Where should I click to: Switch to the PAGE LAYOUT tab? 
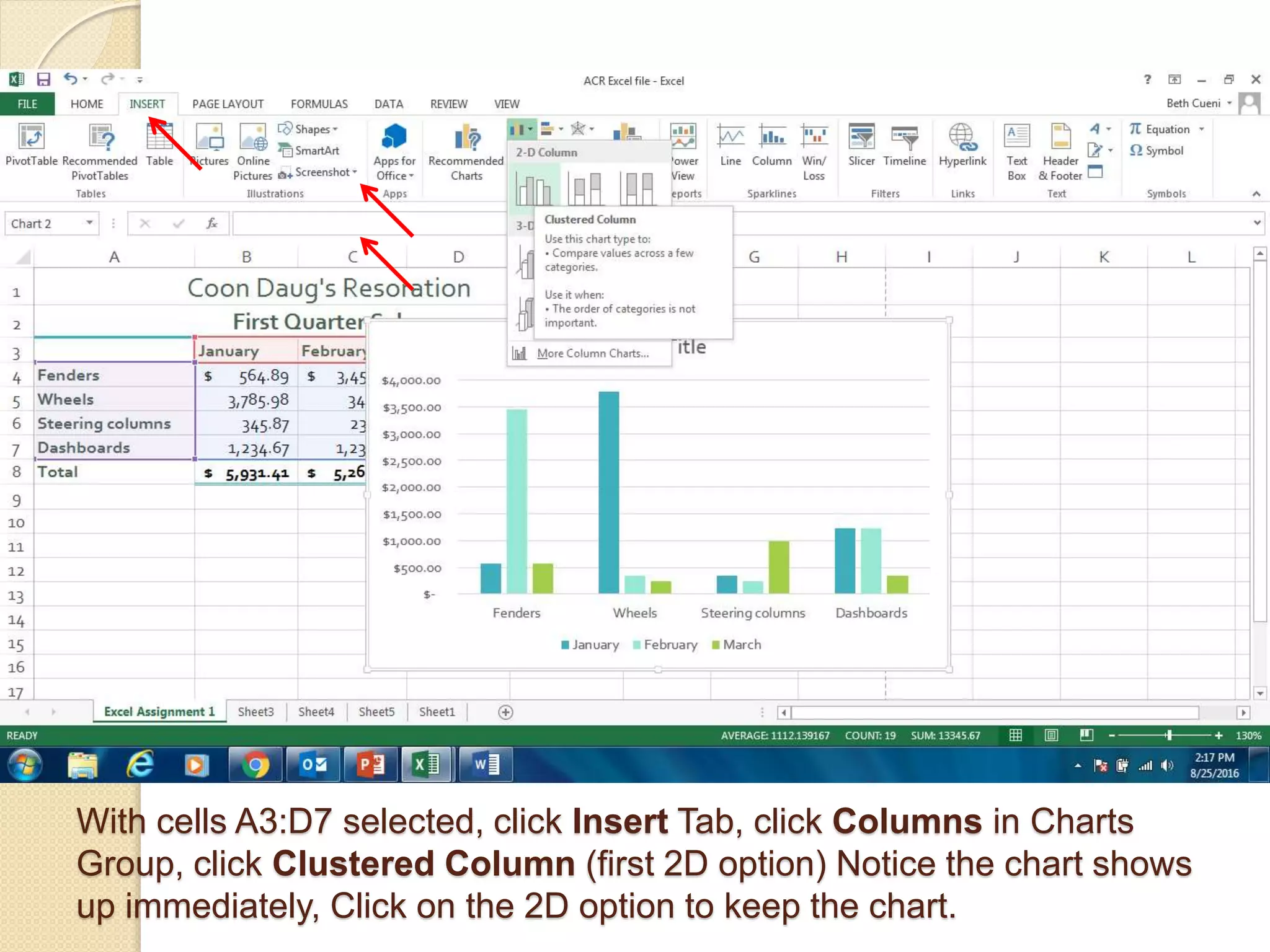228,104
